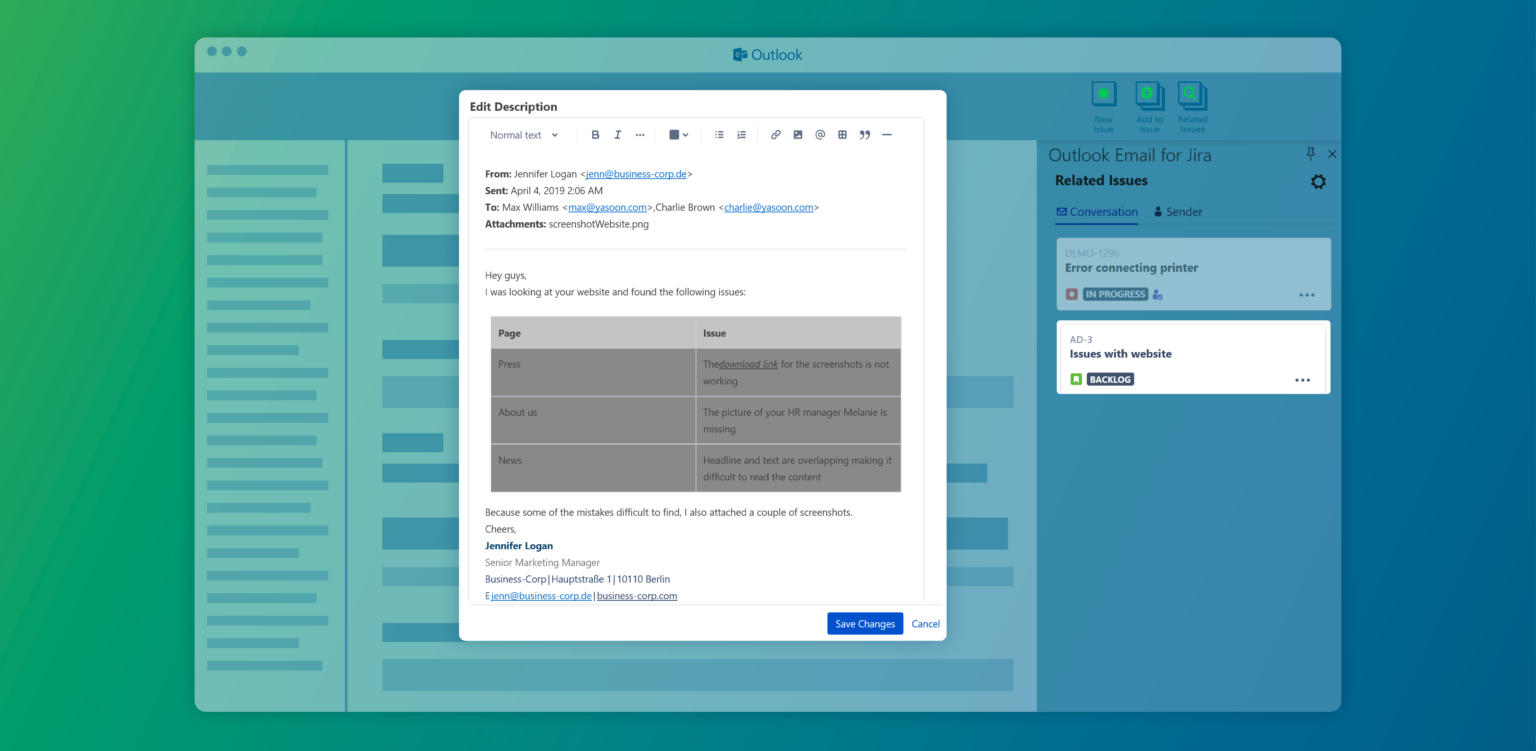Open the Related Issues settings gear
The width and height of the screenshot is (1536, 751).
pos(1318,181)
